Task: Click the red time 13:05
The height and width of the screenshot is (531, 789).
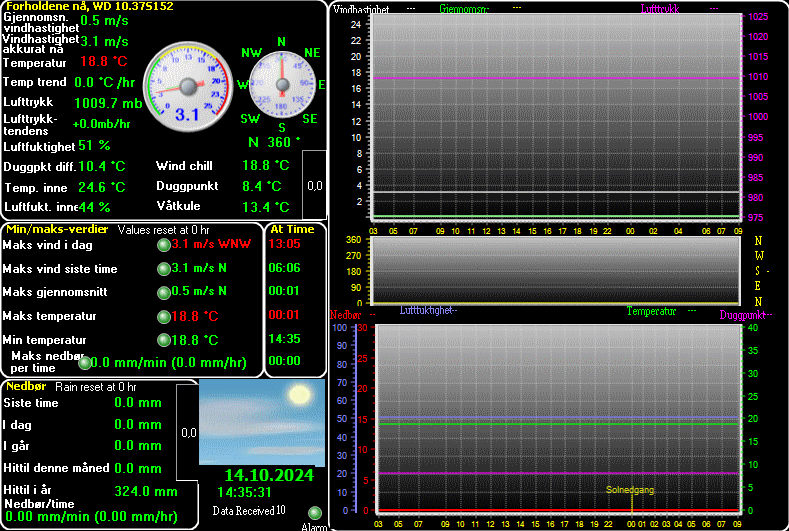Action: 284,244
